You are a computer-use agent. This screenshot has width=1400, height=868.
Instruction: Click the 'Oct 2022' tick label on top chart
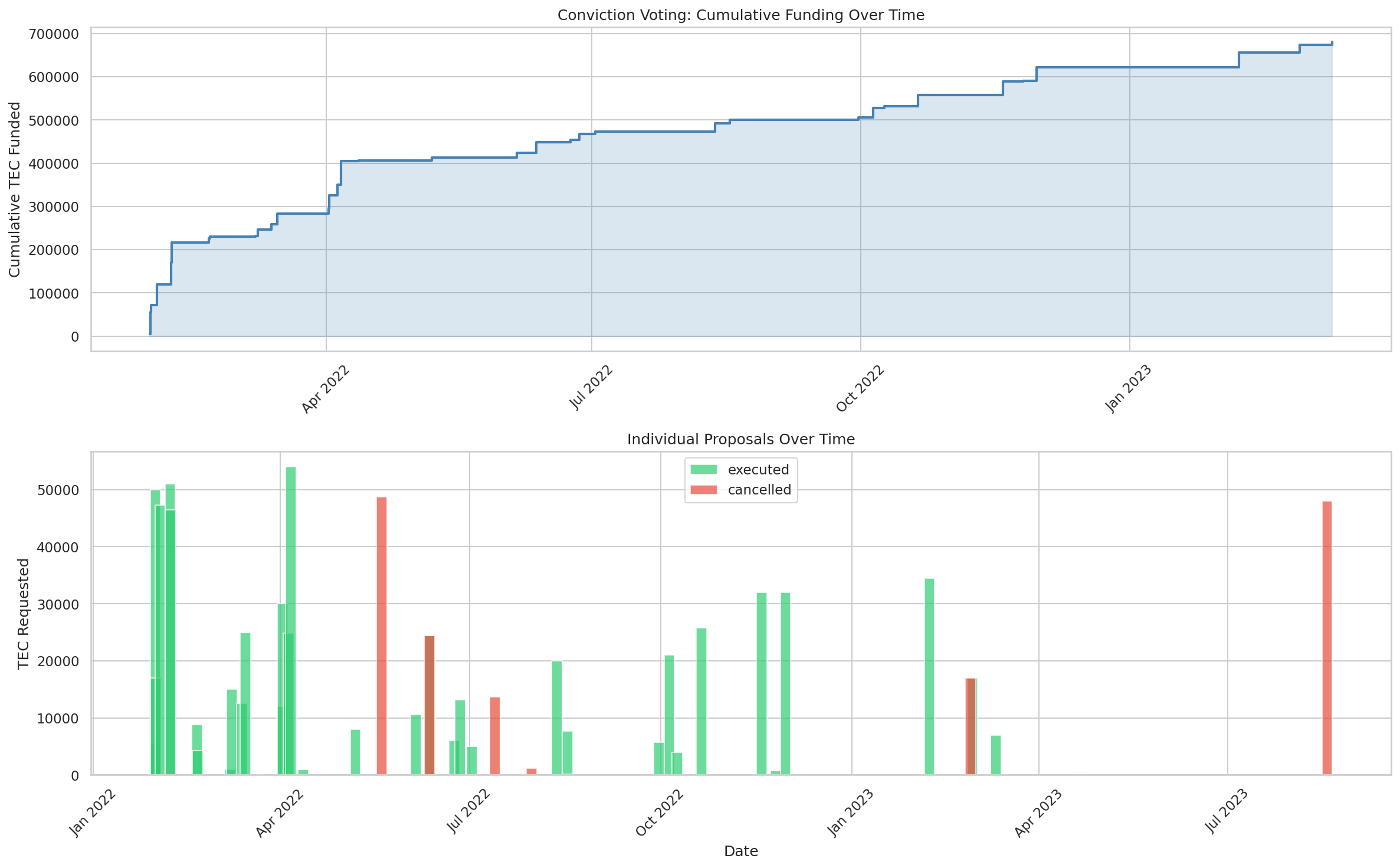coord(860,388)
